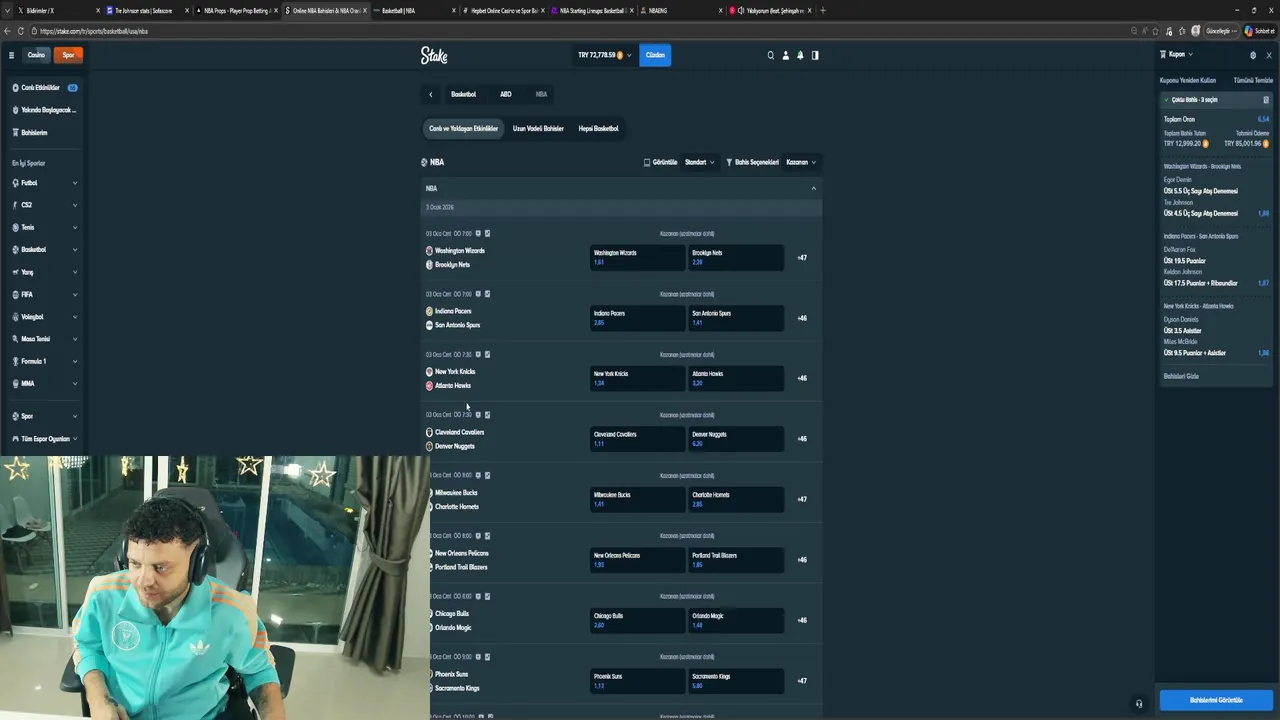Screen dimensions: 1280x720
Task: Open Canlı Etkinlikler in sidebar
Action: click(45, 88)
